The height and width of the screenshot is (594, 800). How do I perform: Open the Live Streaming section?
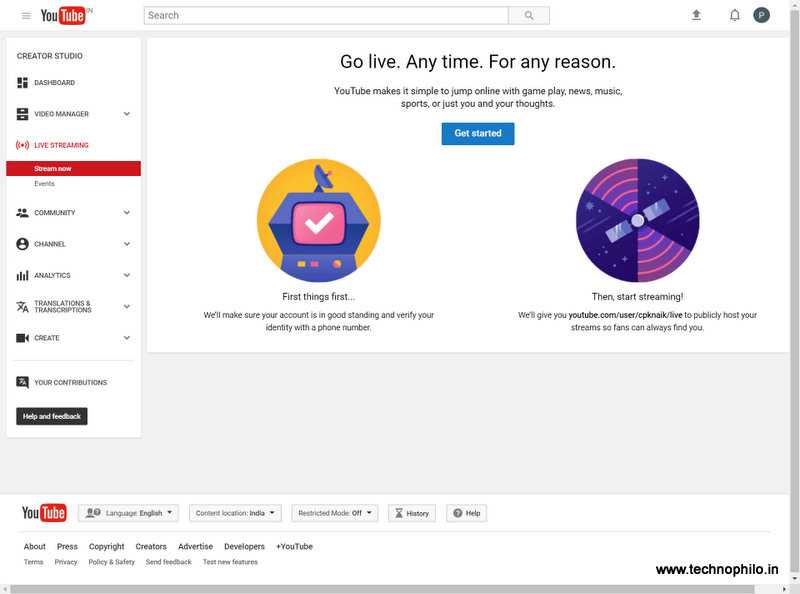pos(20,144)
